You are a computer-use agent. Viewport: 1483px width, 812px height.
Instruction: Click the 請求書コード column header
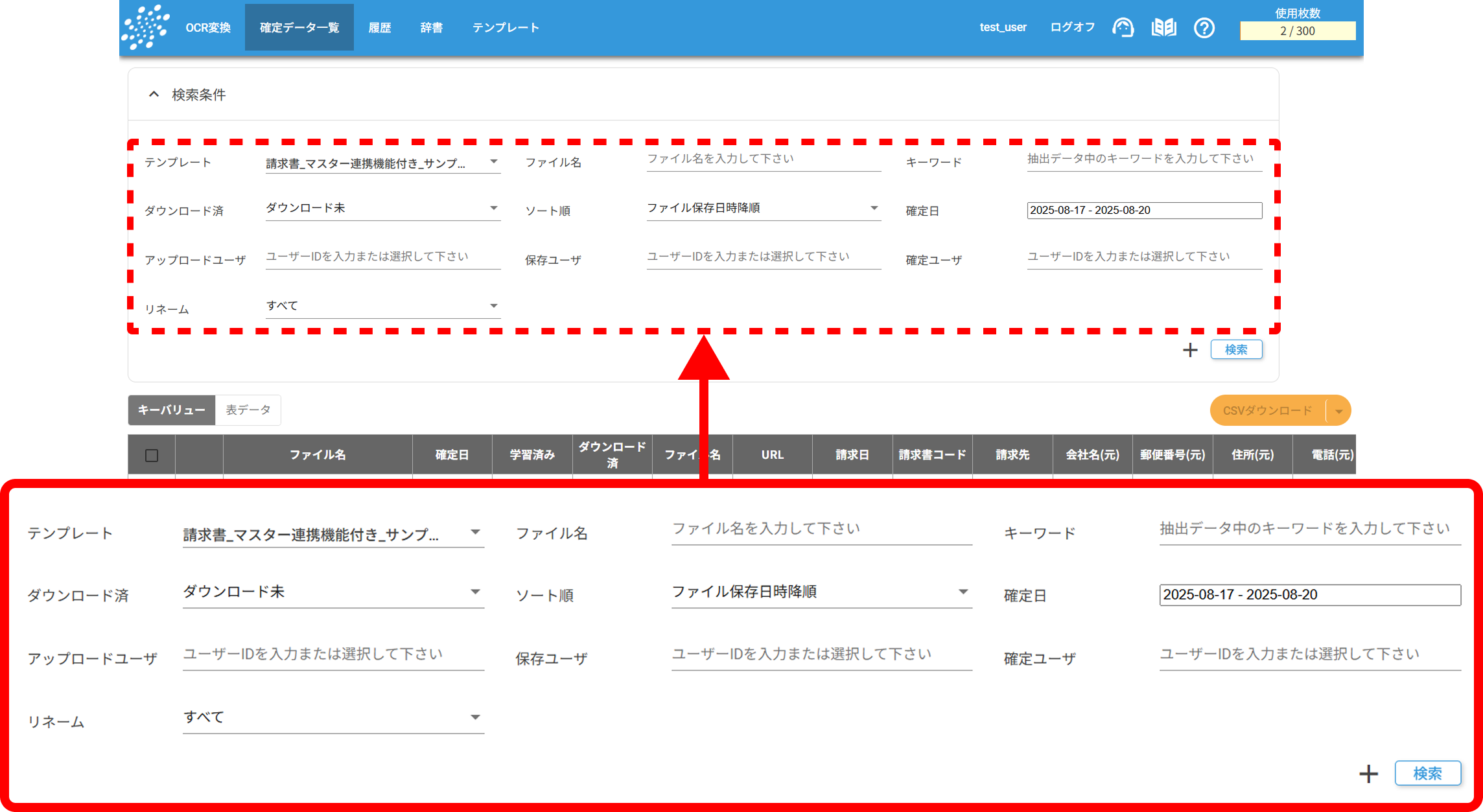tap(932, 455)
